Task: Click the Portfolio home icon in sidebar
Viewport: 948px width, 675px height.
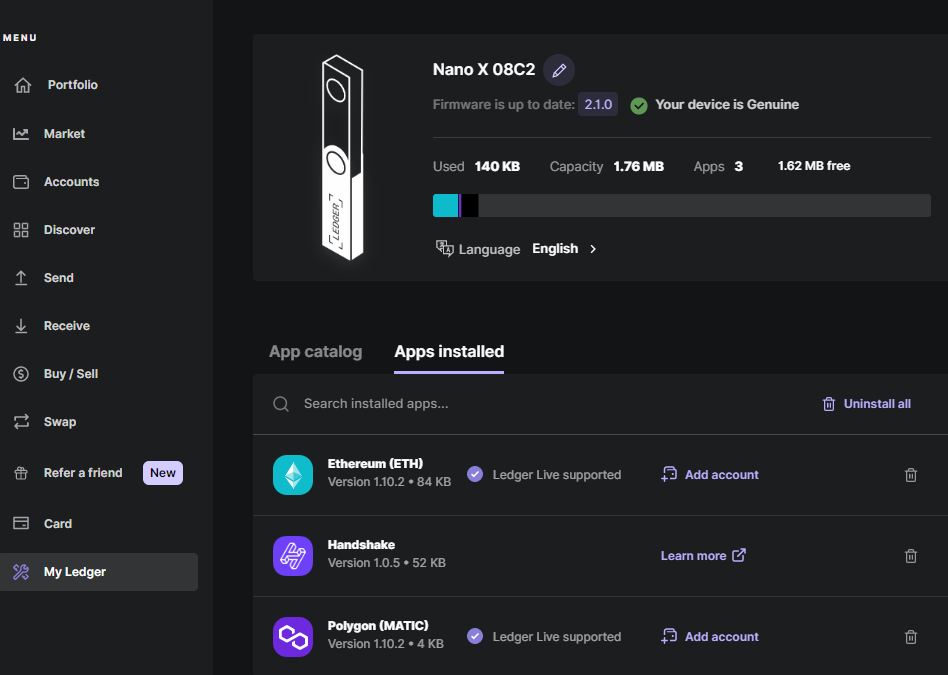Action: pos(23,86)
